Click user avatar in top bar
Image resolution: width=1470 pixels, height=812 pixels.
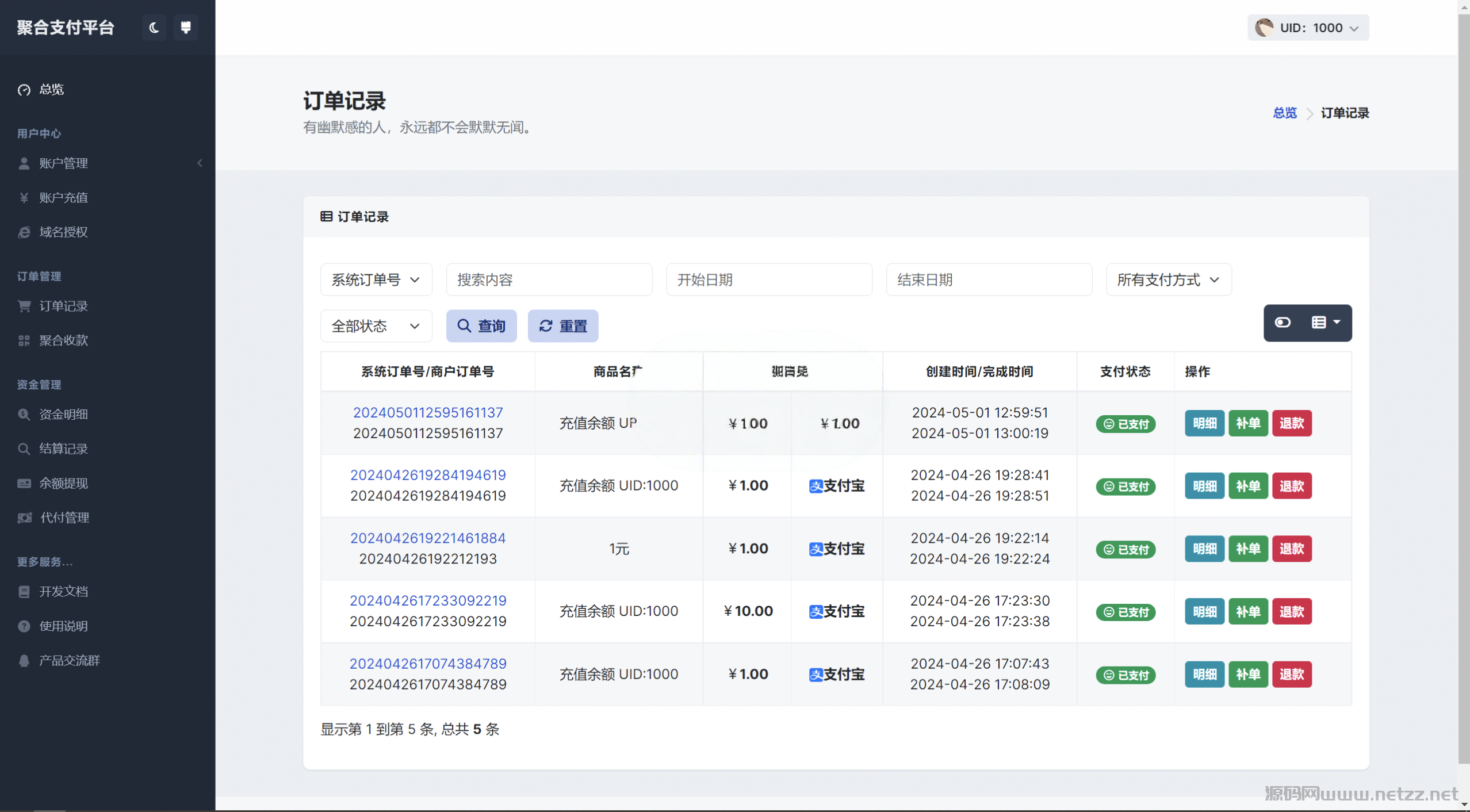pyautogui.click(x=1264, y=28)
